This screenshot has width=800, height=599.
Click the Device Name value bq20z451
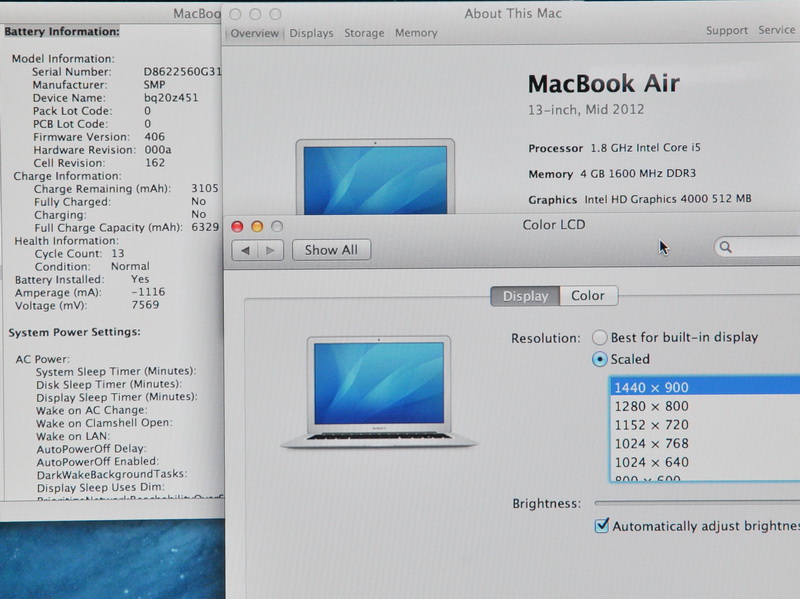tap(171, 97)
